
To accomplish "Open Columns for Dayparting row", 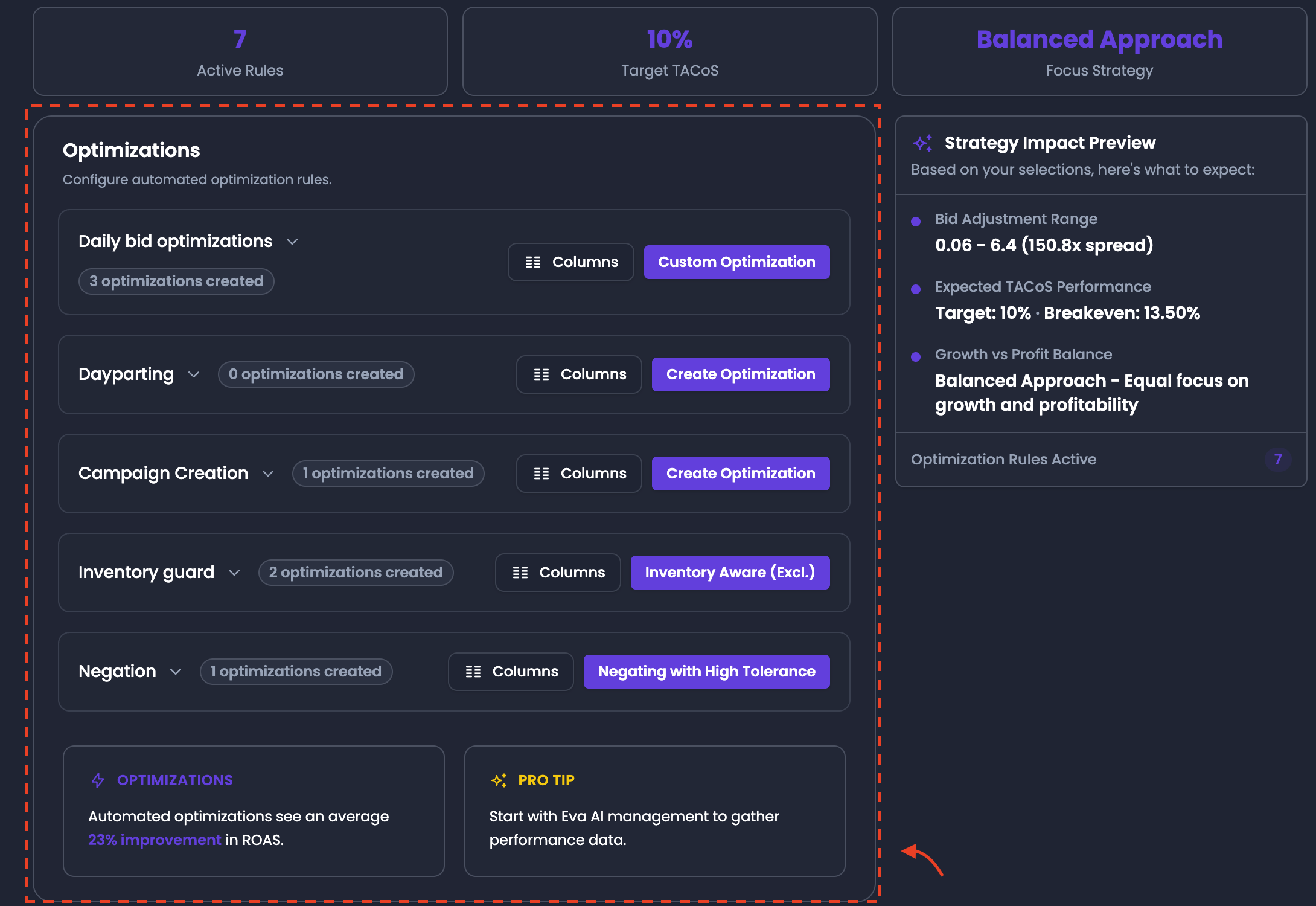I will pos(579,374).
